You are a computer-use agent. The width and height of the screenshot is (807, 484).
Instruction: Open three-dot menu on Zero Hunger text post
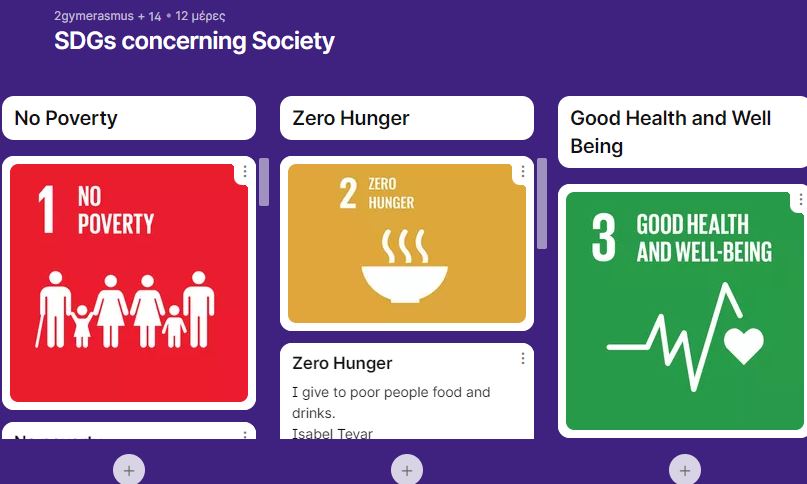523,358
